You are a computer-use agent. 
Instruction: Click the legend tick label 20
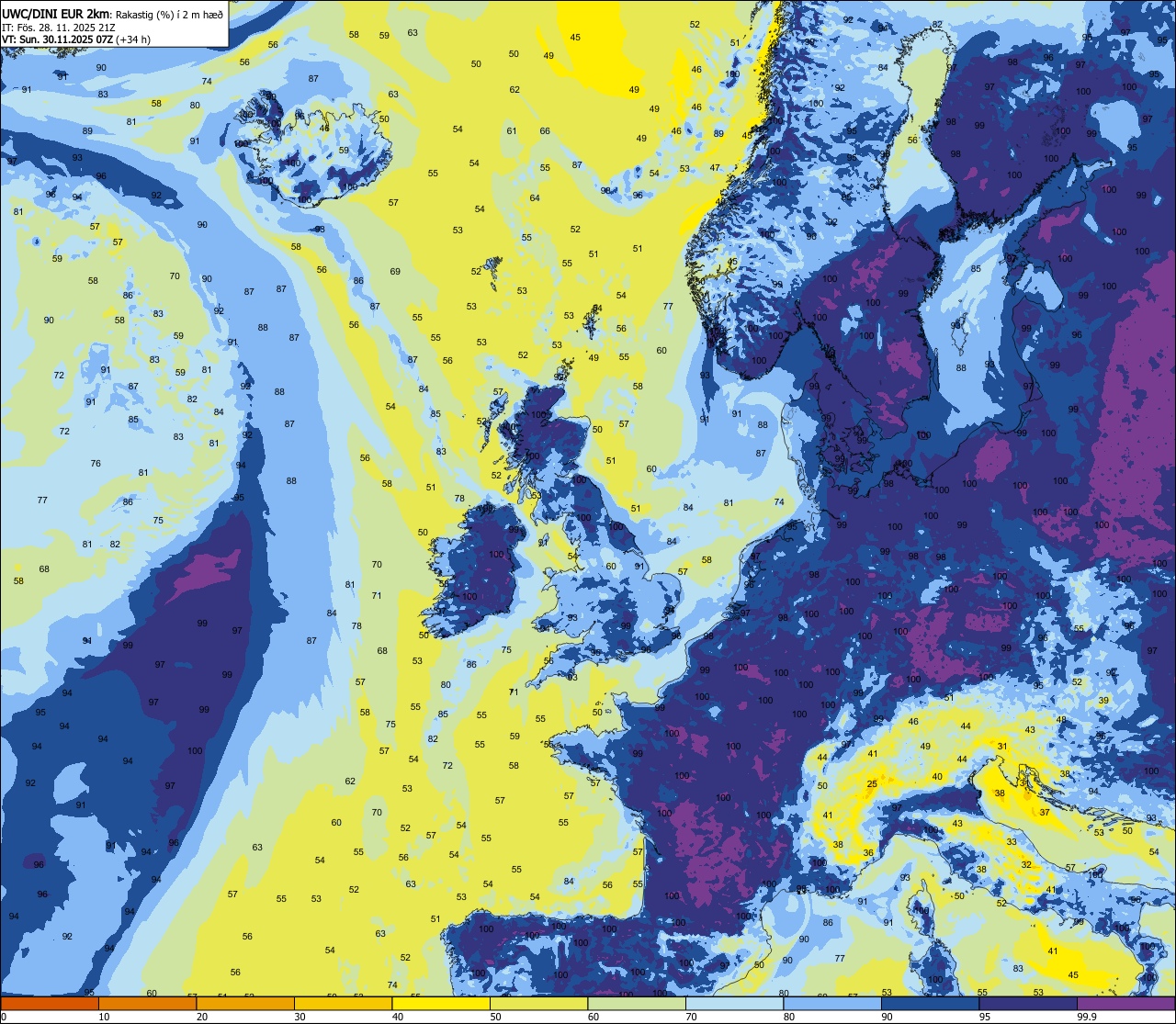tap(202, 1017)
